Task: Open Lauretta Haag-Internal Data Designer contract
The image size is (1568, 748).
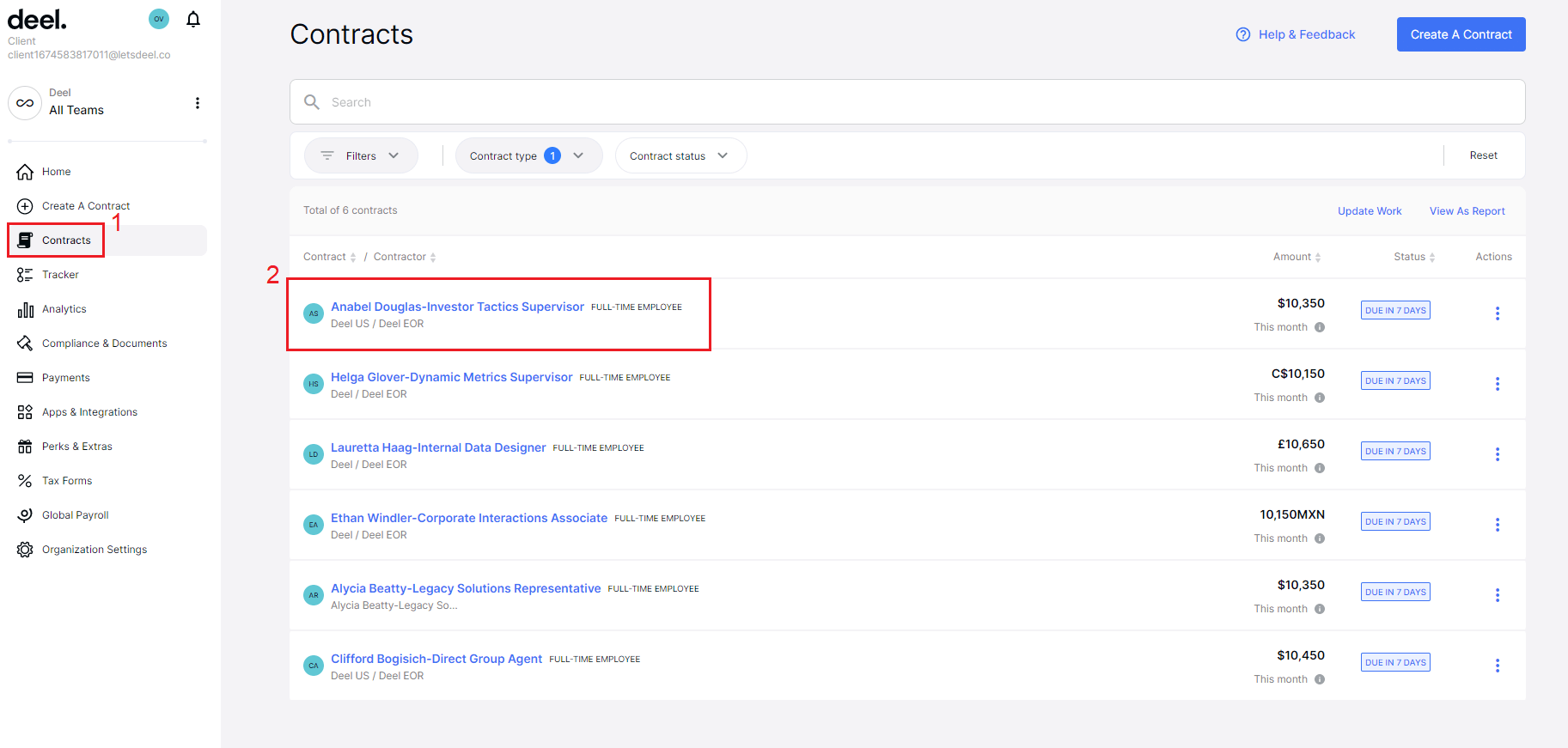Action: tap(438, 447)
